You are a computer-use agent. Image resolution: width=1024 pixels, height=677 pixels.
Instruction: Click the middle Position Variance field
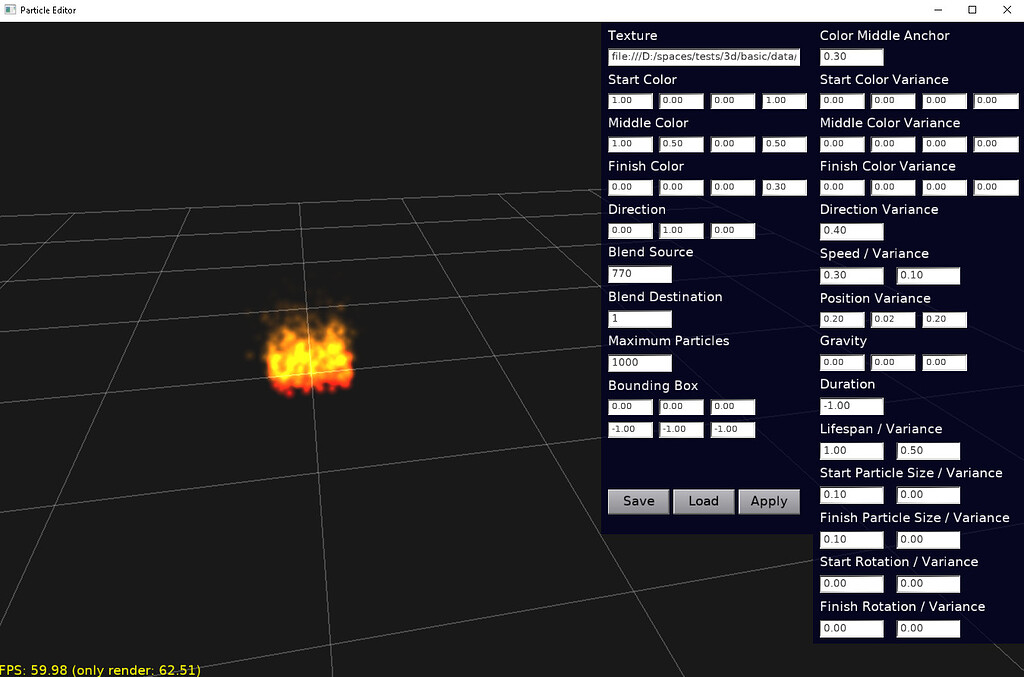pyautogui.click(x=892, y=319)
